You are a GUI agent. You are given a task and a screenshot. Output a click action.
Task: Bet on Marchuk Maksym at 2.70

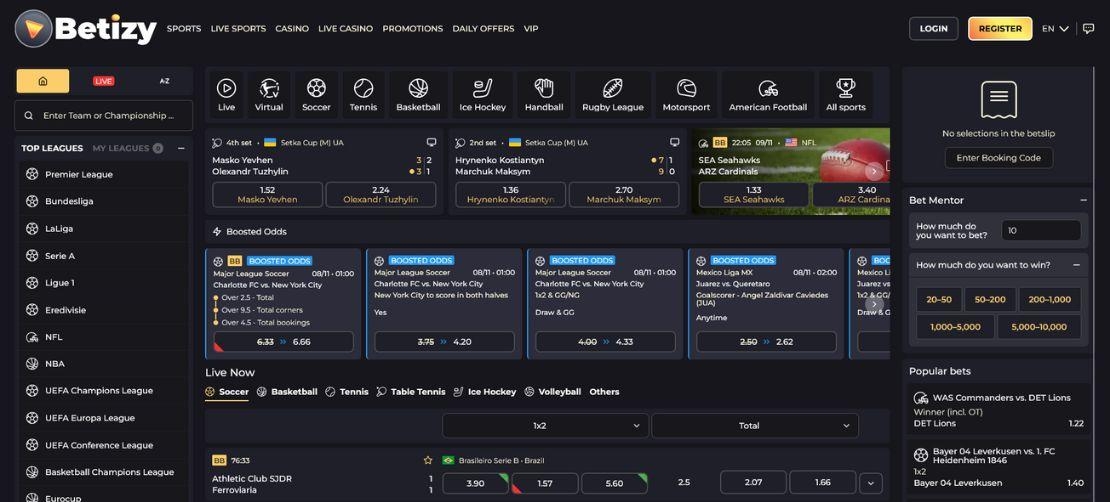pos(624,195)
